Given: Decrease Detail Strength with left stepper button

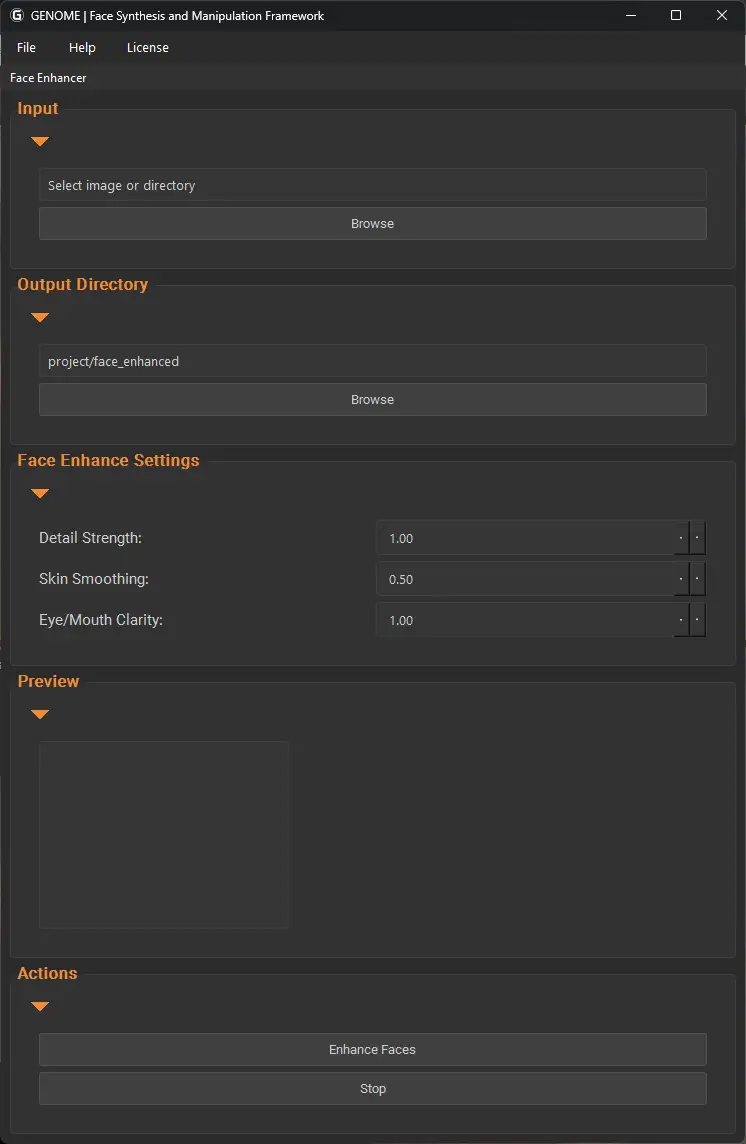Looking at the screenshot, I should click(x=681, y=538).
